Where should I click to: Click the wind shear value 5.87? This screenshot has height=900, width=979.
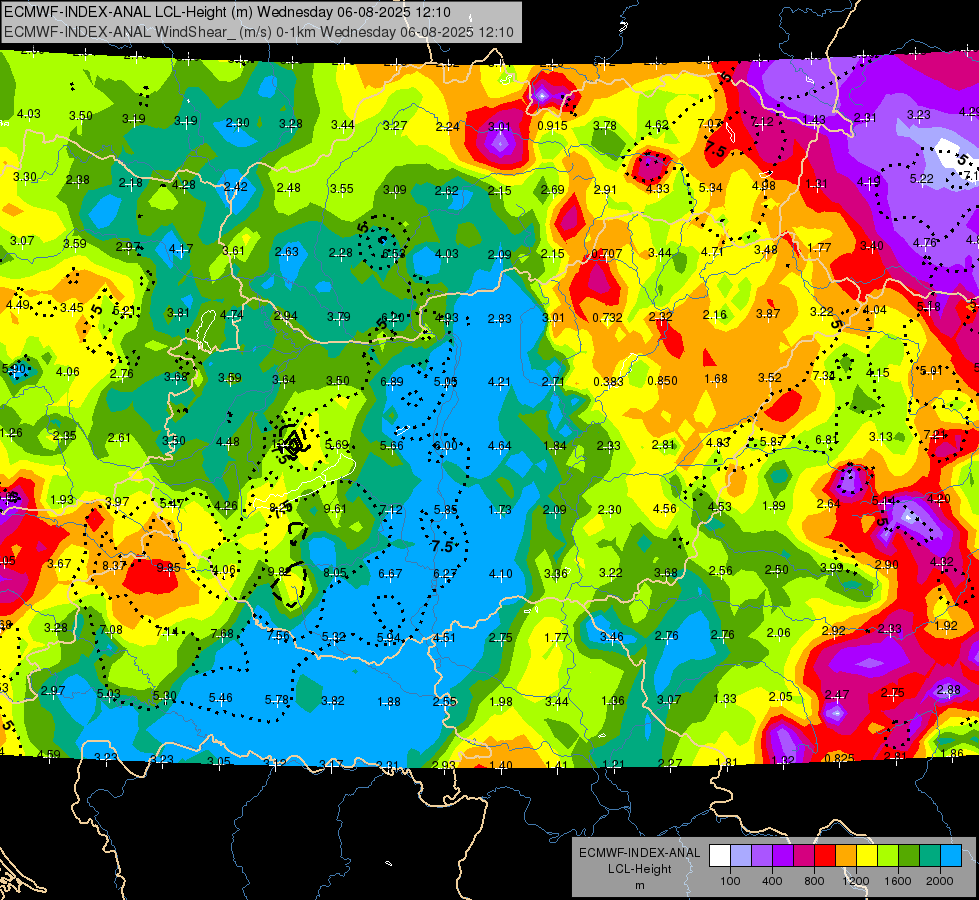point(772,441)
